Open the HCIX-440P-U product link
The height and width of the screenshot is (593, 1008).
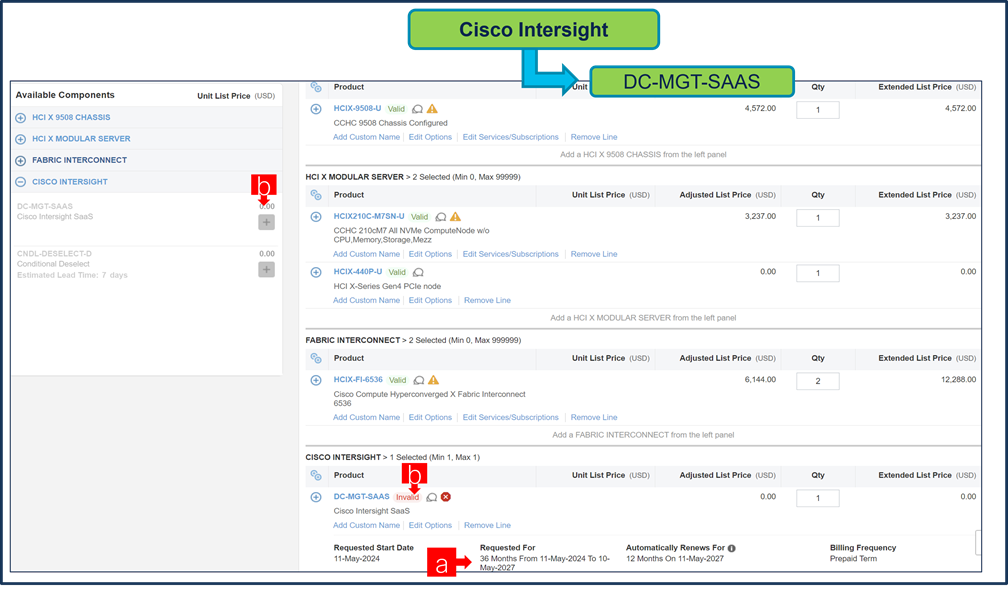(x=357, y=272)
